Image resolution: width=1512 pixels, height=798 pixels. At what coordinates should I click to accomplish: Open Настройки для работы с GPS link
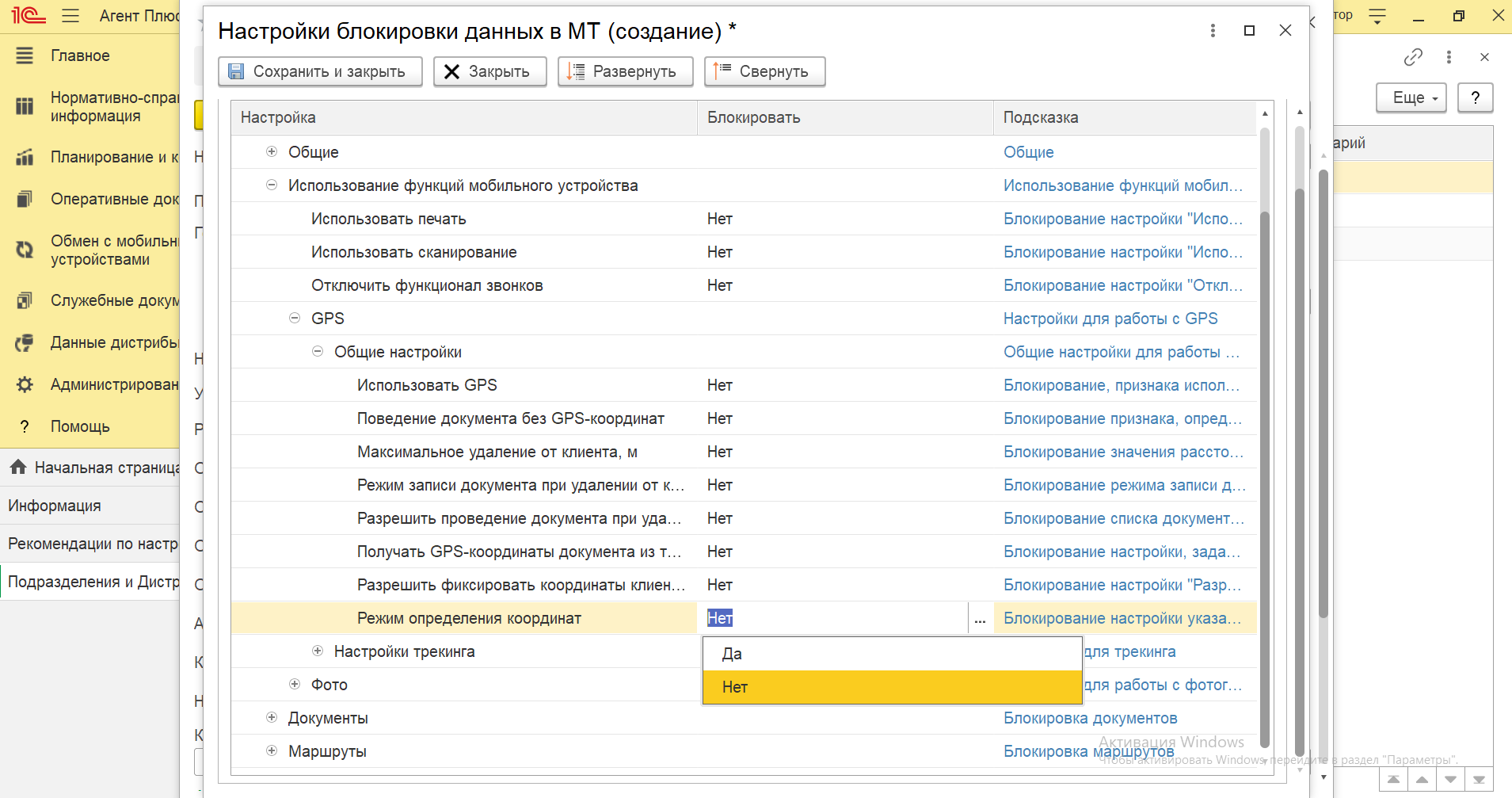[x=1110, y=319]
